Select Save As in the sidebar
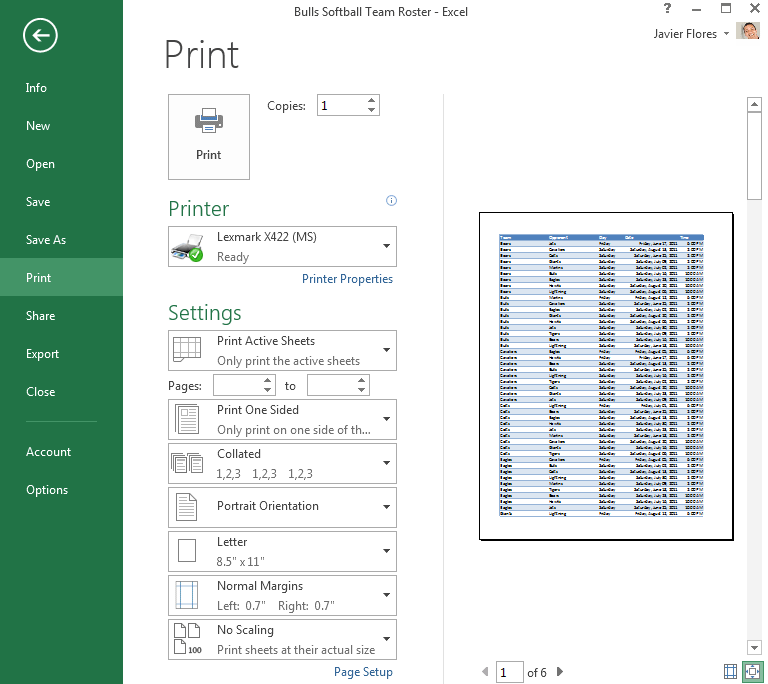Image resolution: width=768 pixels, height=684 pixels. (46, 240)
